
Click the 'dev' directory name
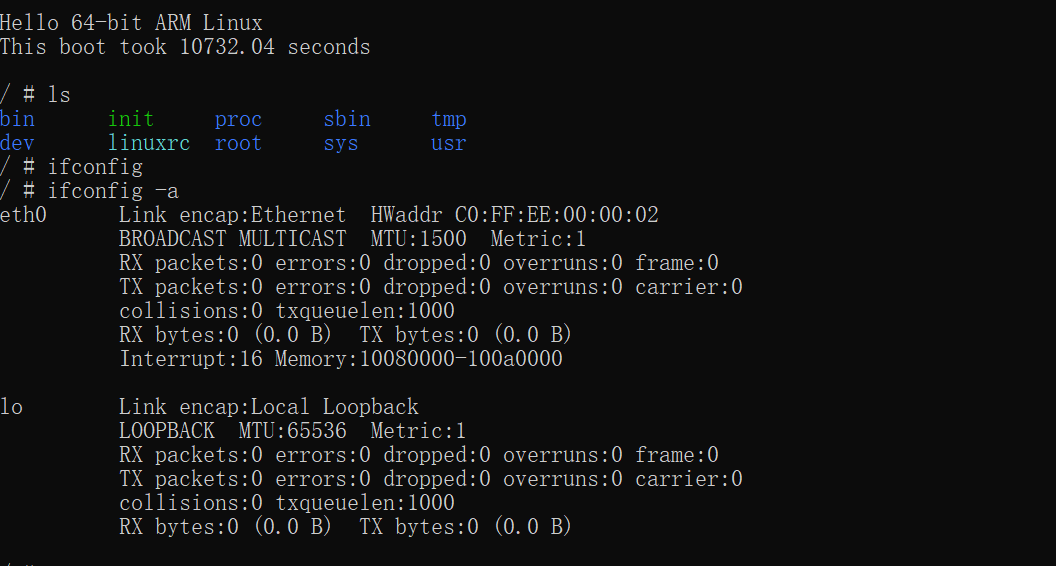tap(17, 144)
